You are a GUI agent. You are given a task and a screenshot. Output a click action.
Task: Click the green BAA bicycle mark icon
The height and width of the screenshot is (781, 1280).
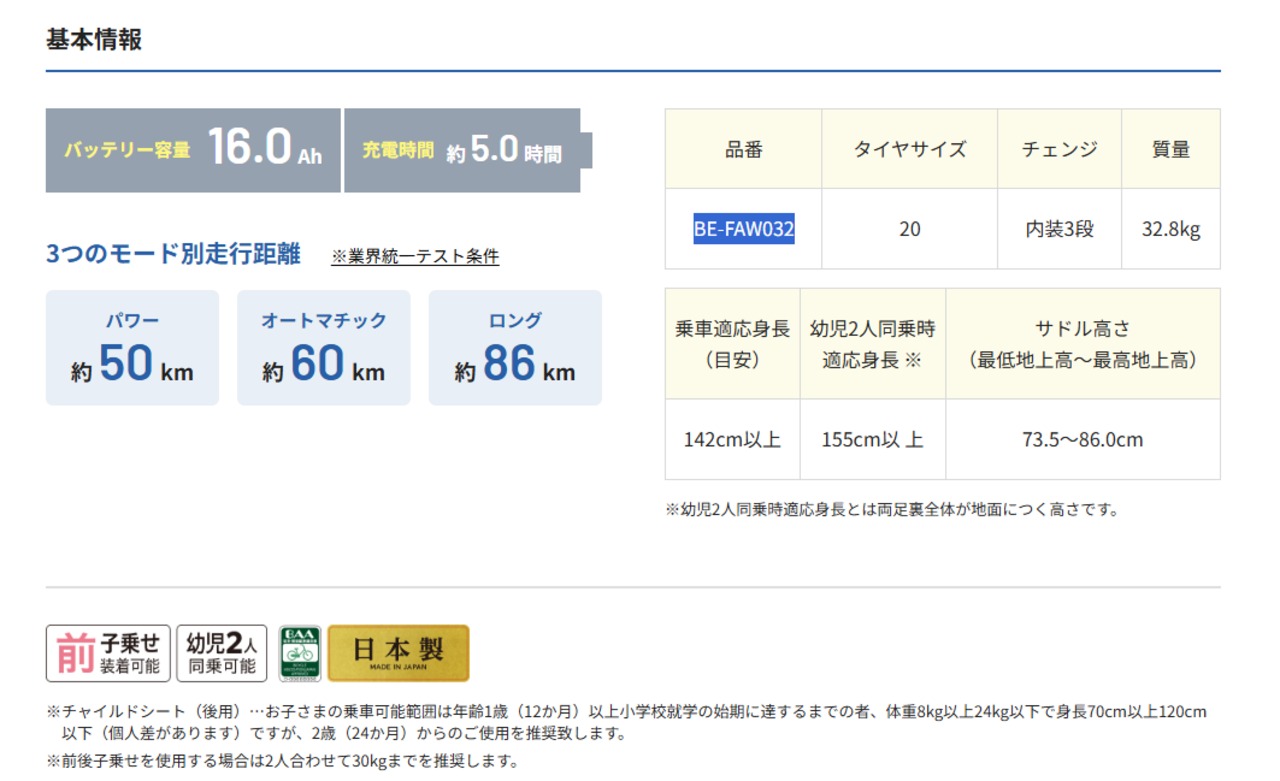(300, 653)
